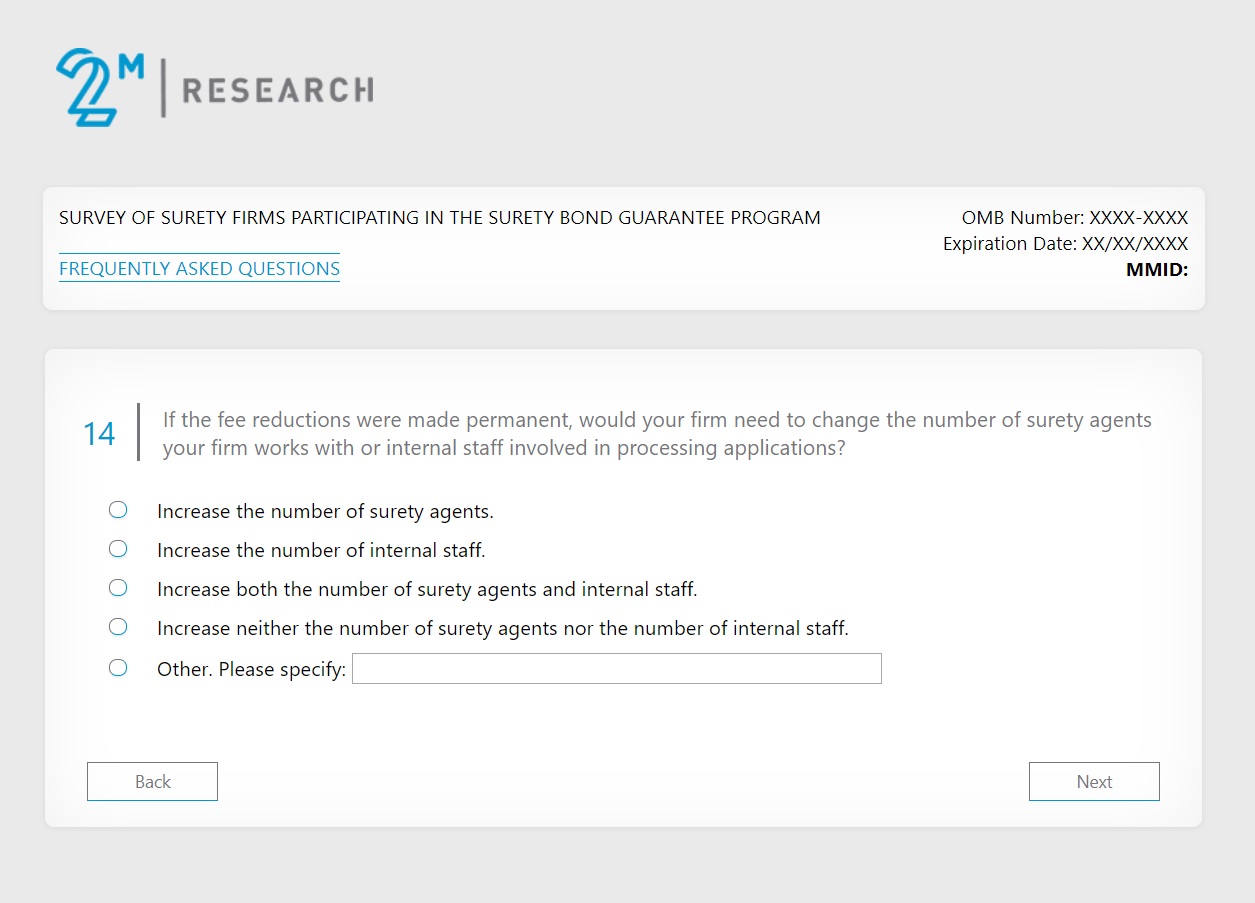This screenshot has height=903, width=1255.
Task: Click the question number 14
Action: click(x=99, y=434)
